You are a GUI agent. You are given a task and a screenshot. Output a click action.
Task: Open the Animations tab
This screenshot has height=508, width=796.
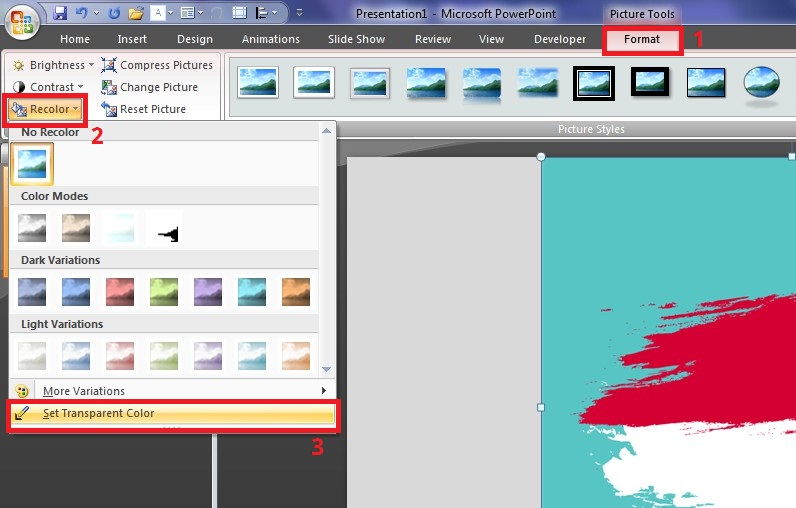270,40
